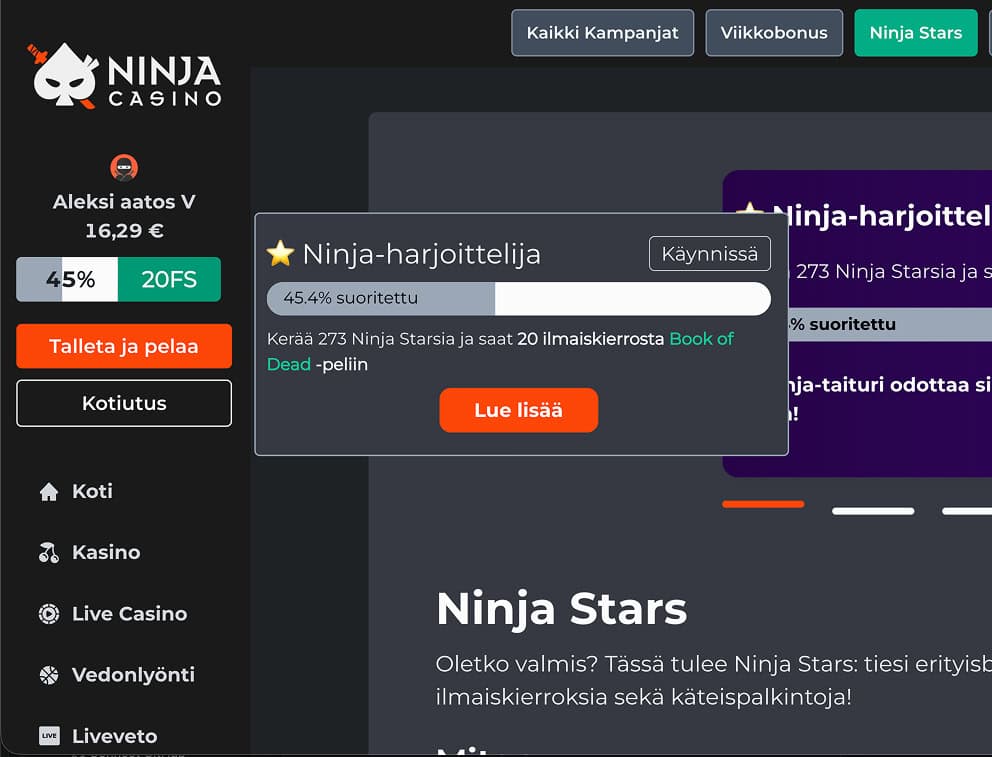Click the 20FS reward badge

click(x=169, y=280)
